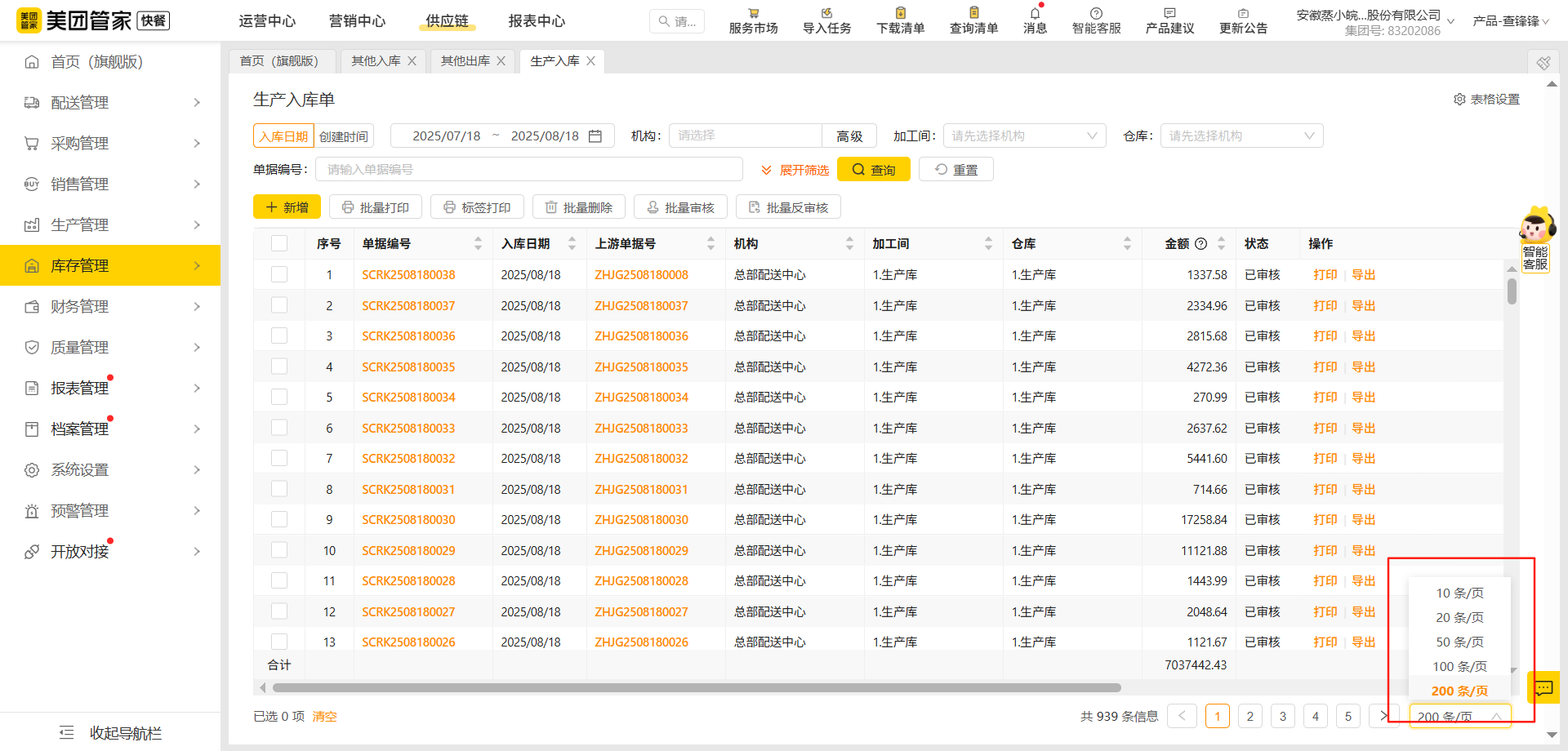The height and width of the screenshot is (751, 1568).
Task: Click the 表格设置 gear icon
Action: (x=1459, y=100)
